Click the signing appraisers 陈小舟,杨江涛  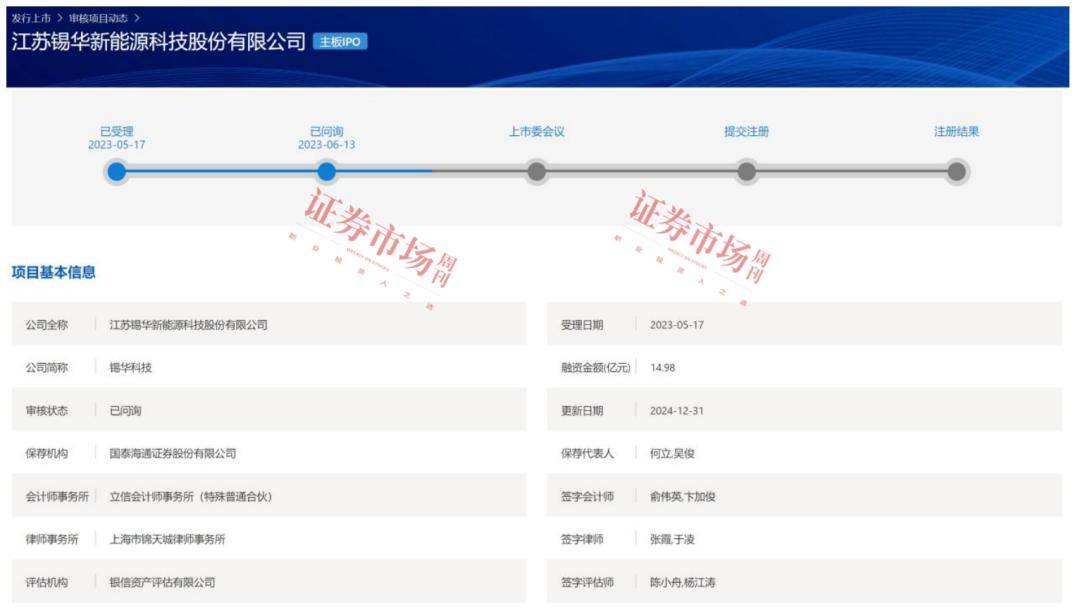tap(683, 582)
